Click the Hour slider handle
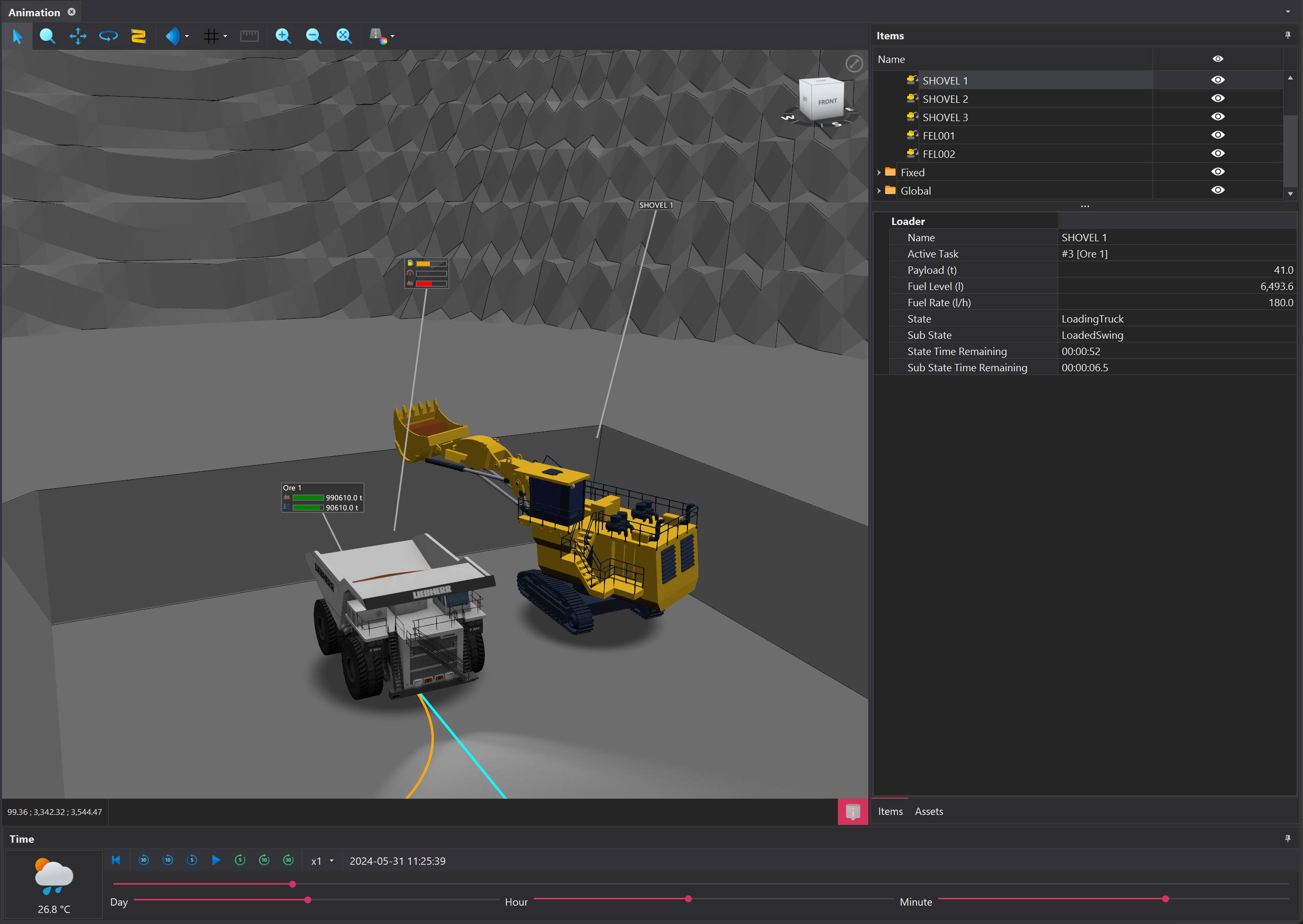 pos(688,899)
